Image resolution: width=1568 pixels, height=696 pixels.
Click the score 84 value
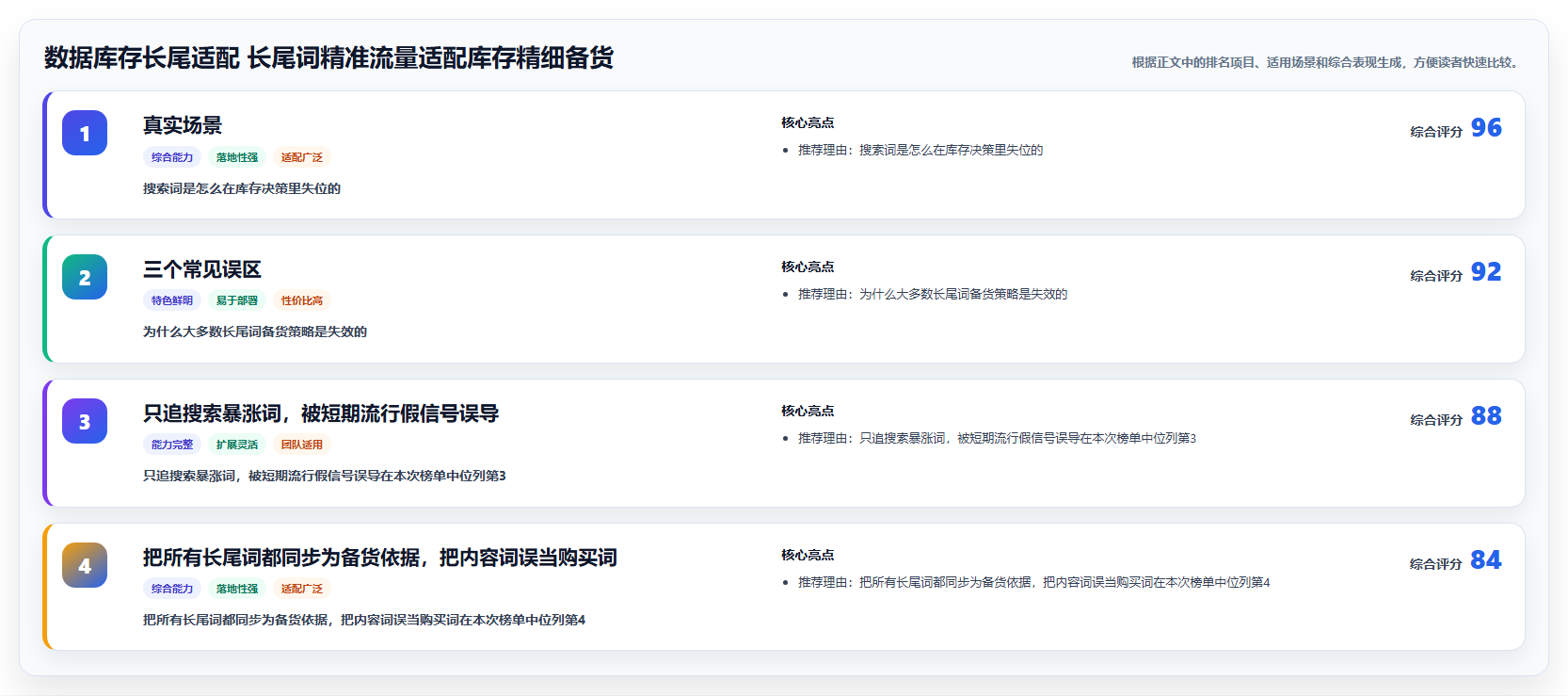tap(1486, 559)
